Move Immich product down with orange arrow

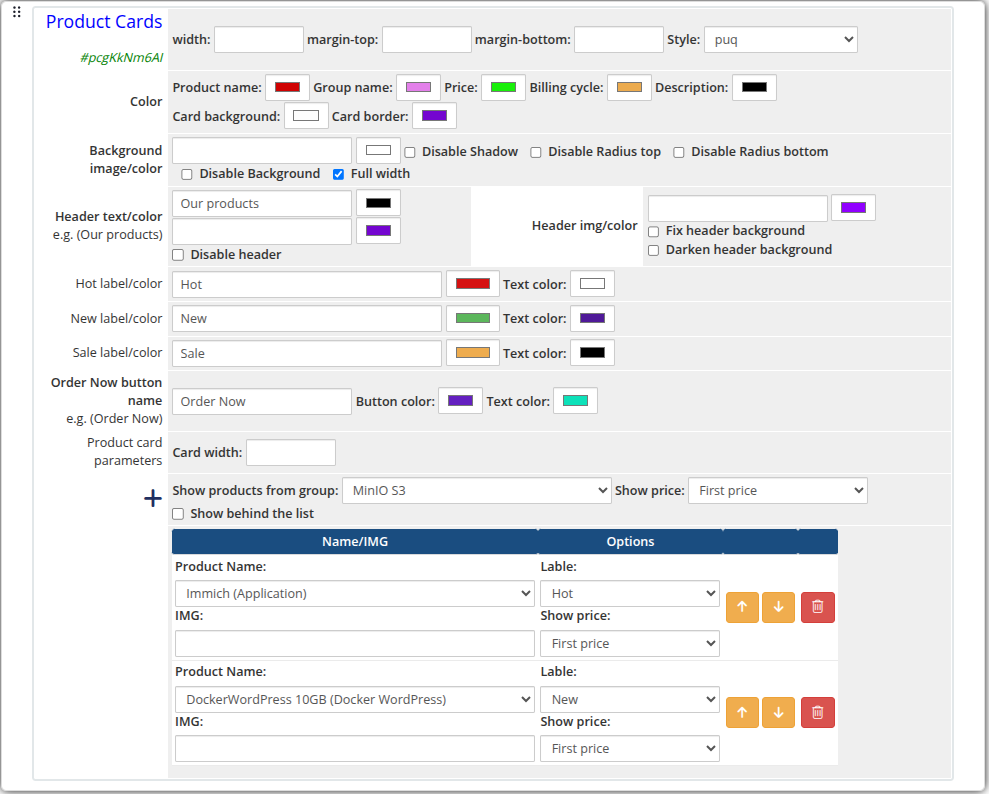click(778, 607)
